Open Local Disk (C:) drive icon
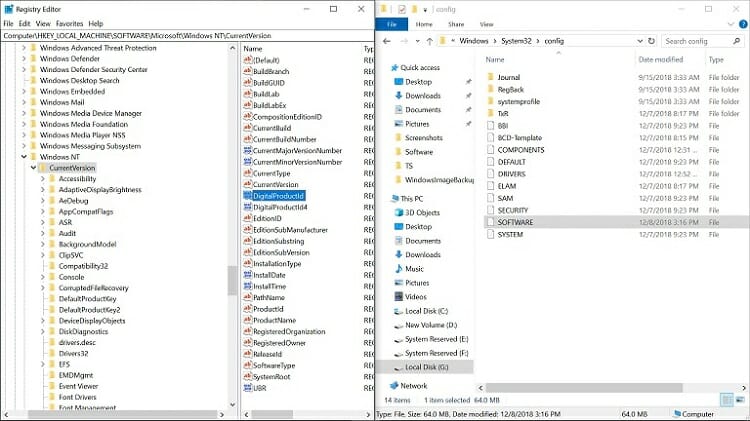The image size is (750, 421). click(x=396, y=311)
